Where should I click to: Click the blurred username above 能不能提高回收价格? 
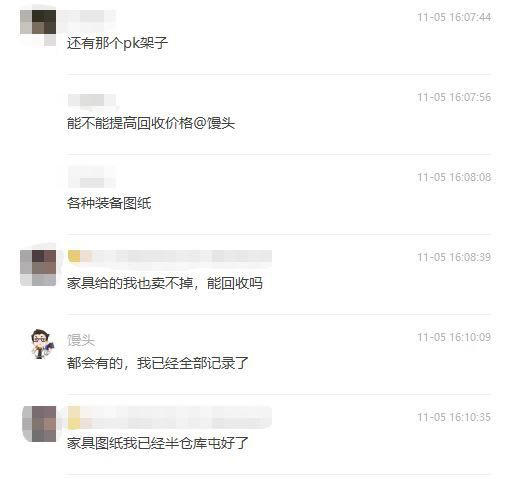pos(92,100)
